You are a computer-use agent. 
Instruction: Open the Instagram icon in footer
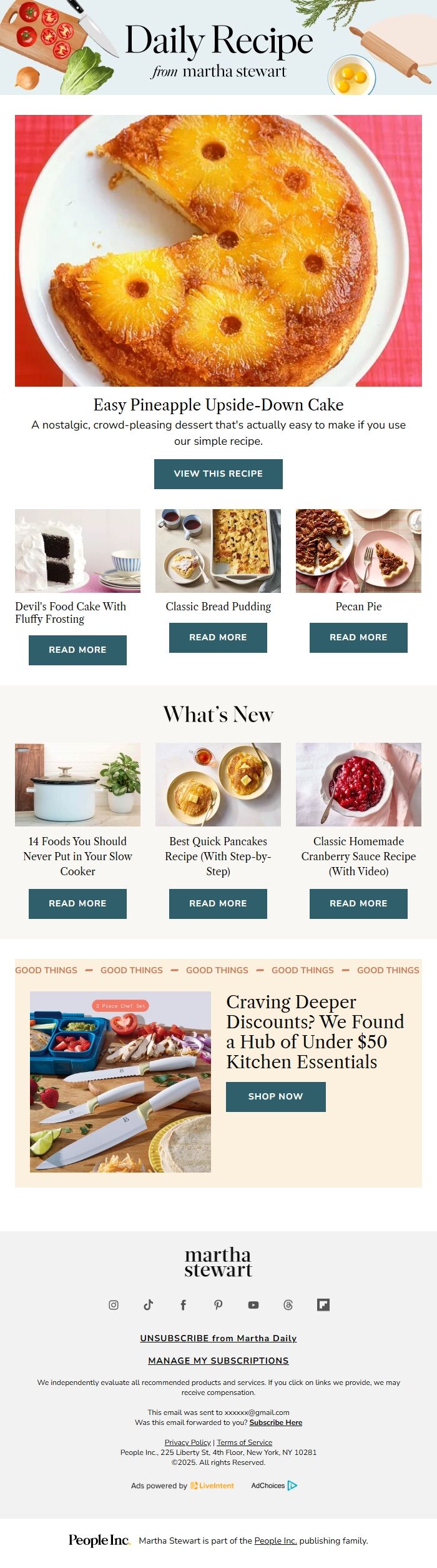click(x=114, y=1304)
